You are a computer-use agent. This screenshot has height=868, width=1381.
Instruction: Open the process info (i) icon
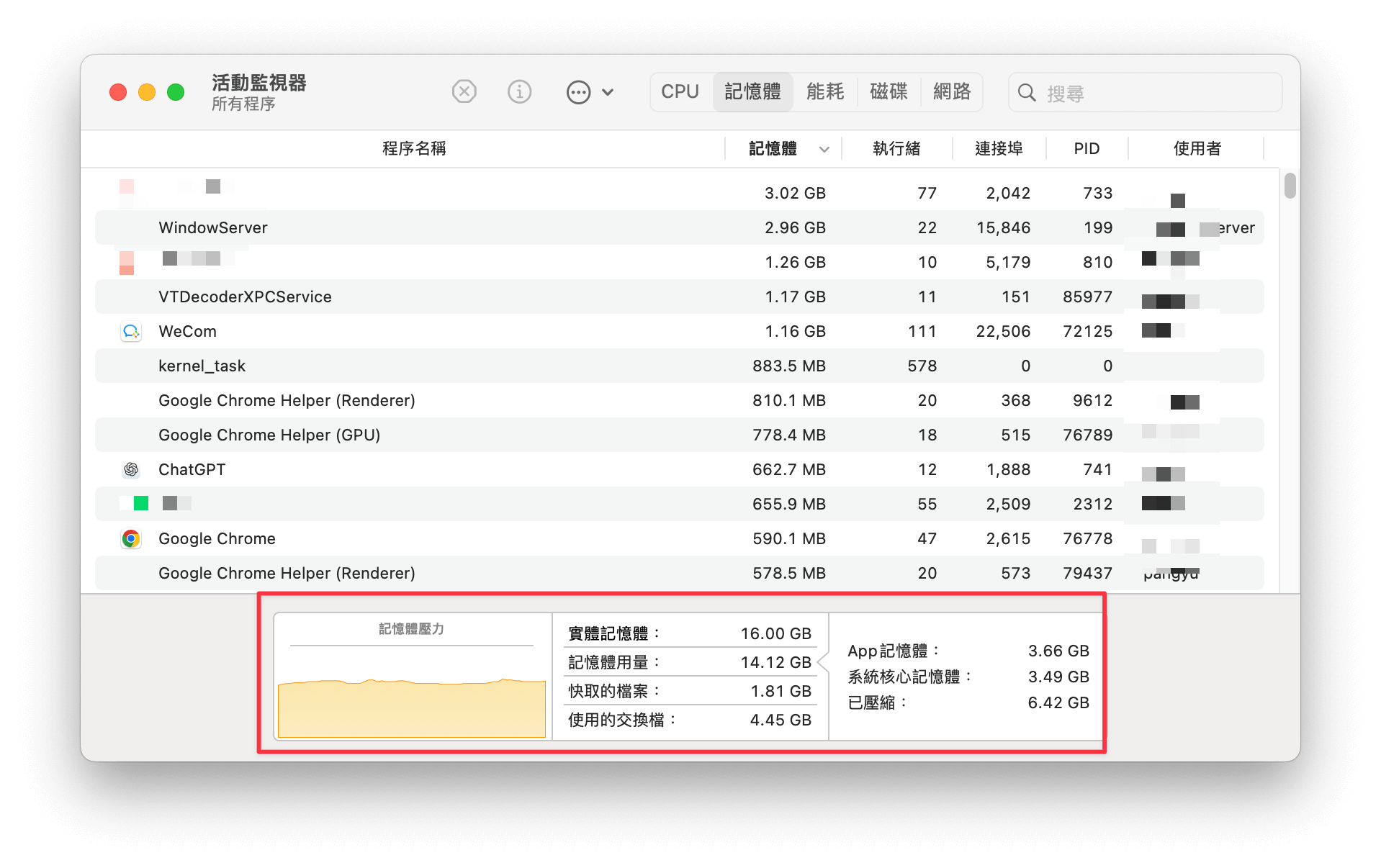[x=519, y=92]
